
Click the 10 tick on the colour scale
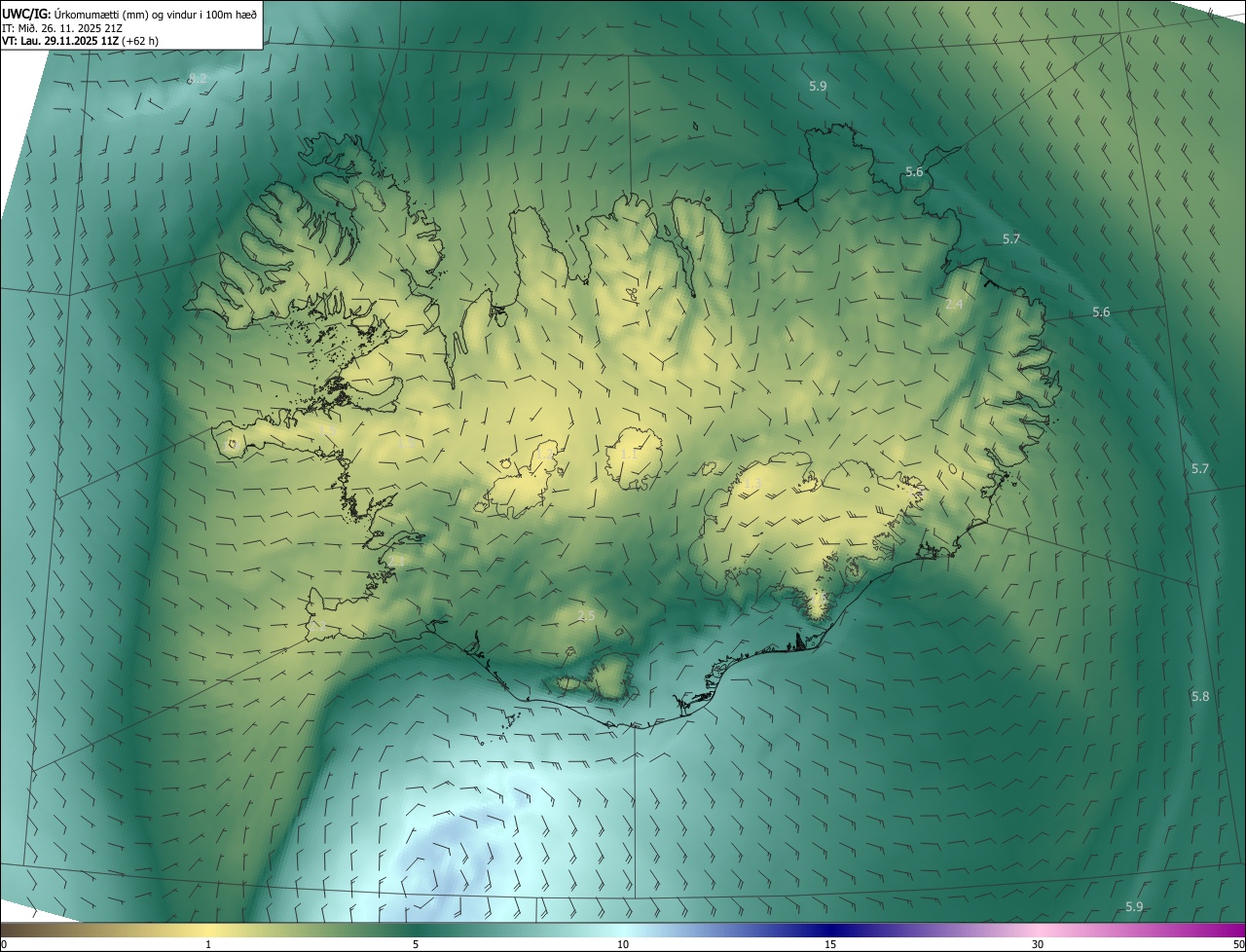(x=623, y=945)
